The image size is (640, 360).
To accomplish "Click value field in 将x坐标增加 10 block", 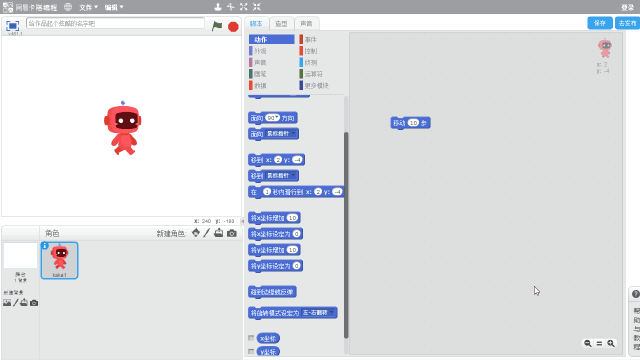I will (292, 218).
